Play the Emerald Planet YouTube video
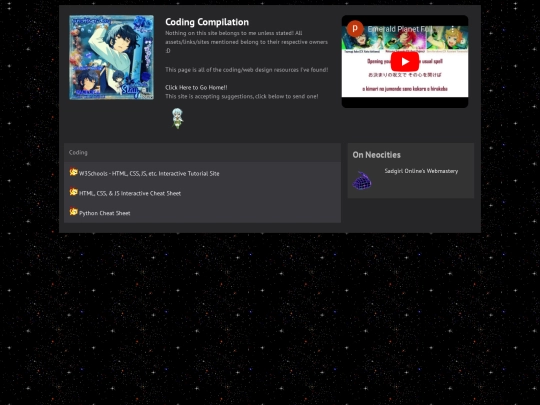The image size is (540, 405). pos(405,62)
